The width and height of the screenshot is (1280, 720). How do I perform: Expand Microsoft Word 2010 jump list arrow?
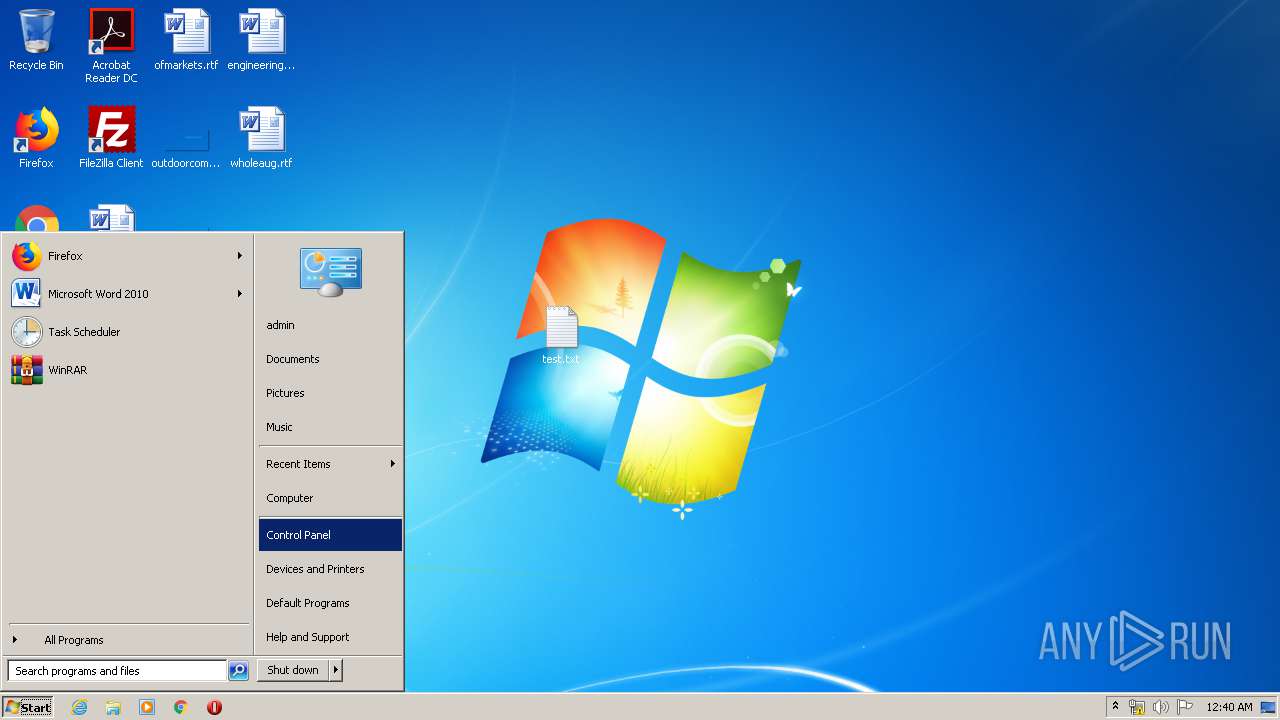point(240,294)
